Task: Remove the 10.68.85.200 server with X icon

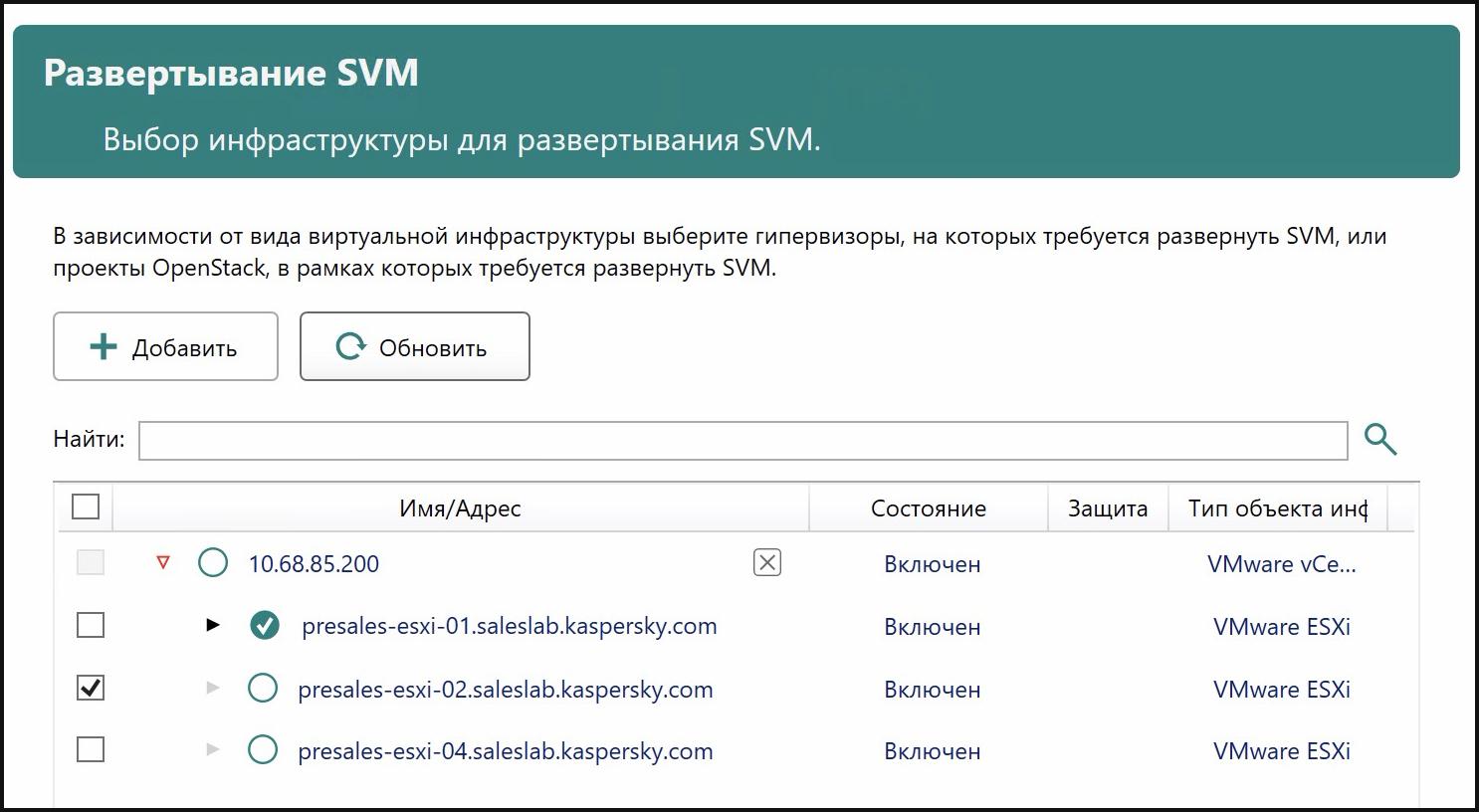Action: point(767,562)
